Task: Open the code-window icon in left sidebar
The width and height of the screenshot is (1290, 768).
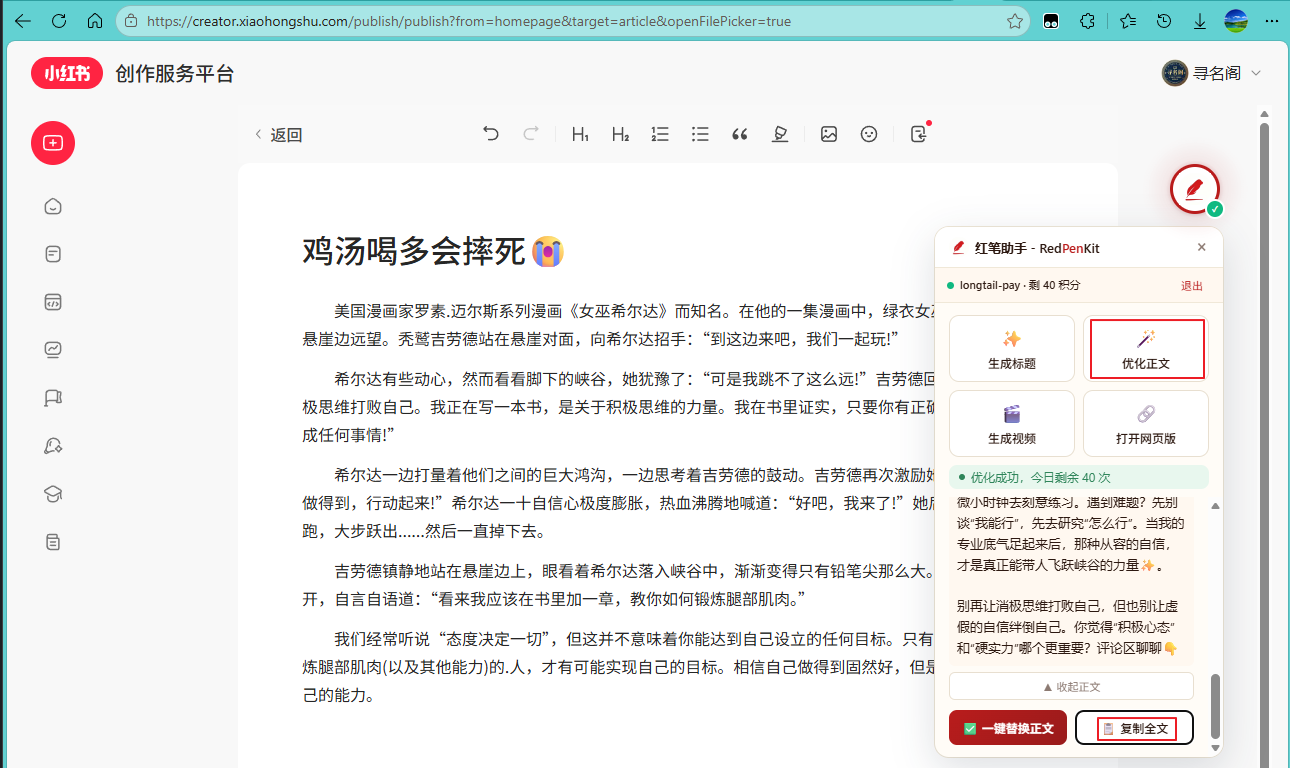Action: [x=53, y=302]
